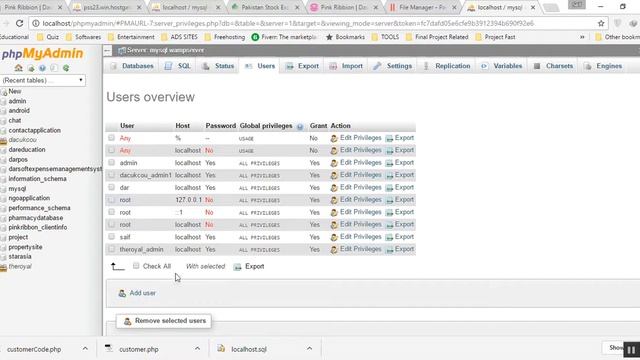Screen dimensions: 640x360
Task: Open the Bookmarks star folder in bookmarks bar
Action: click(x=345, y=37)
